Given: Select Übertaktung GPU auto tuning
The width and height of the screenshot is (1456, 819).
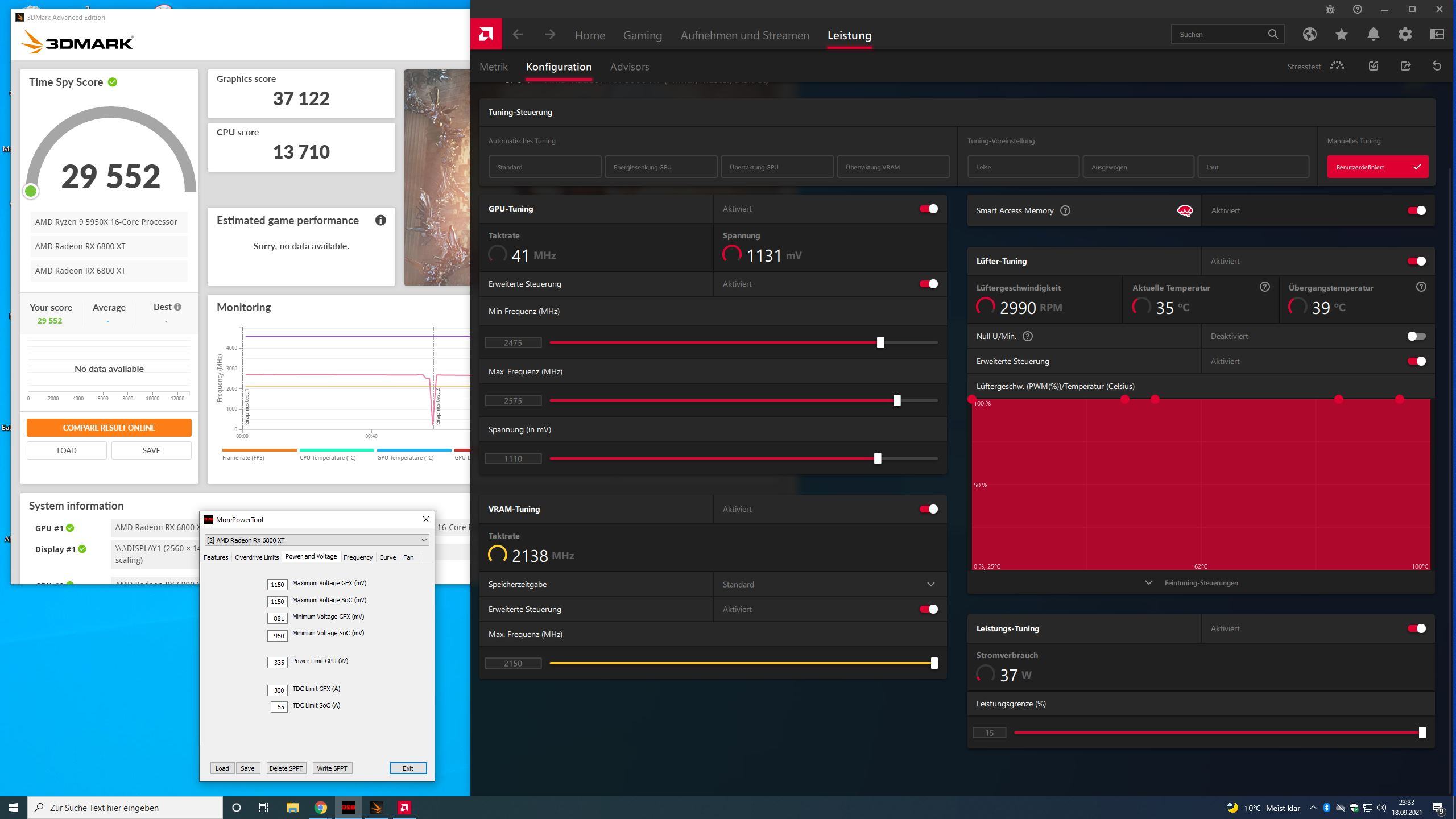Looking at the screenshot, I should point(777,167).
